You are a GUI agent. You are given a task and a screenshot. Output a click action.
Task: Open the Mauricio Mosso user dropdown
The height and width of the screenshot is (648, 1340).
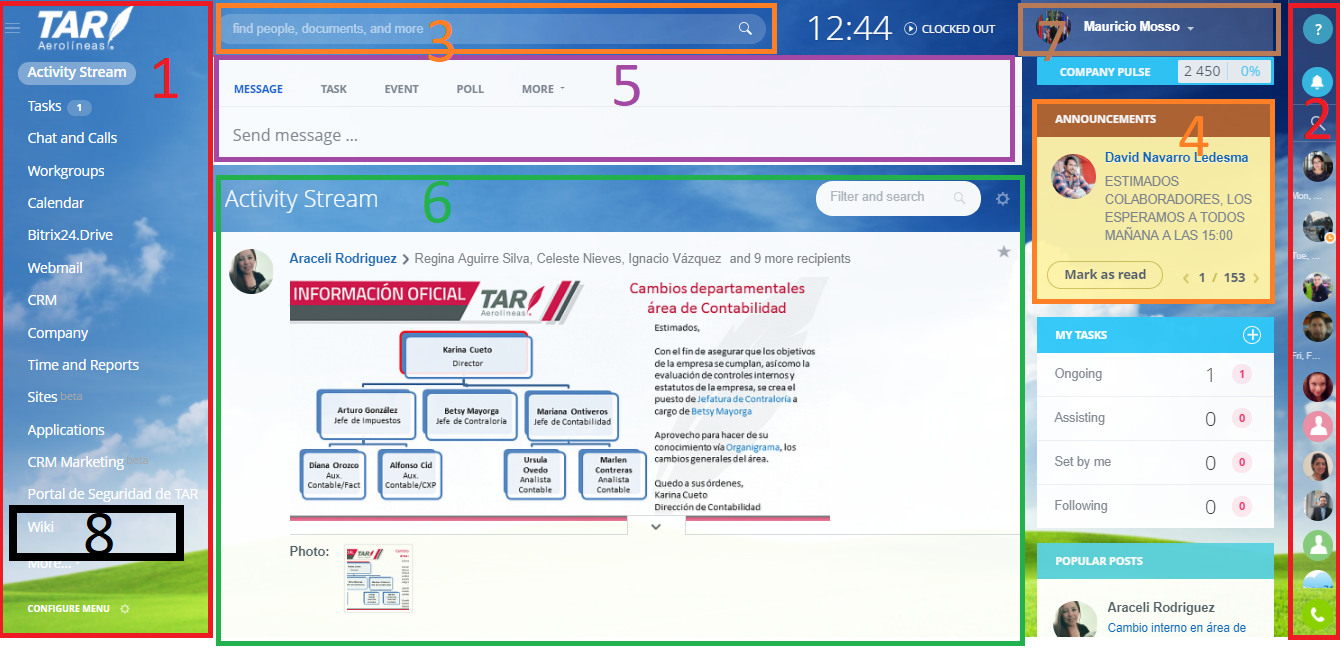click(1138, 28)
